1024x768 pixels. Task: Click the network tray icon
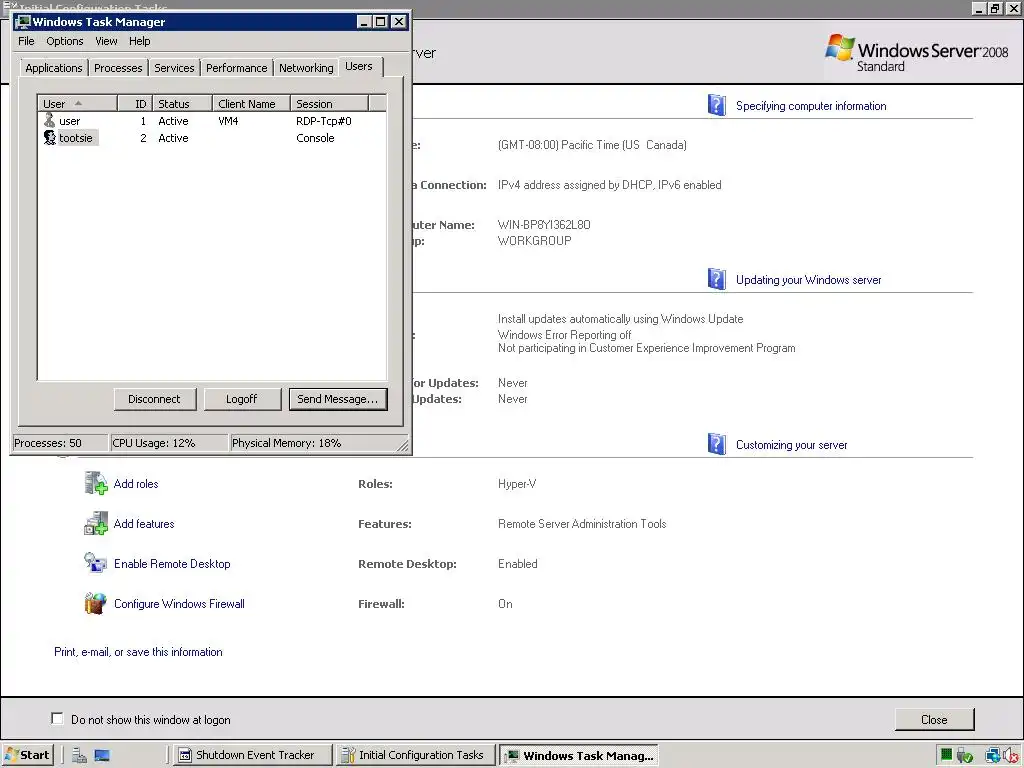(x=992, y=756)
